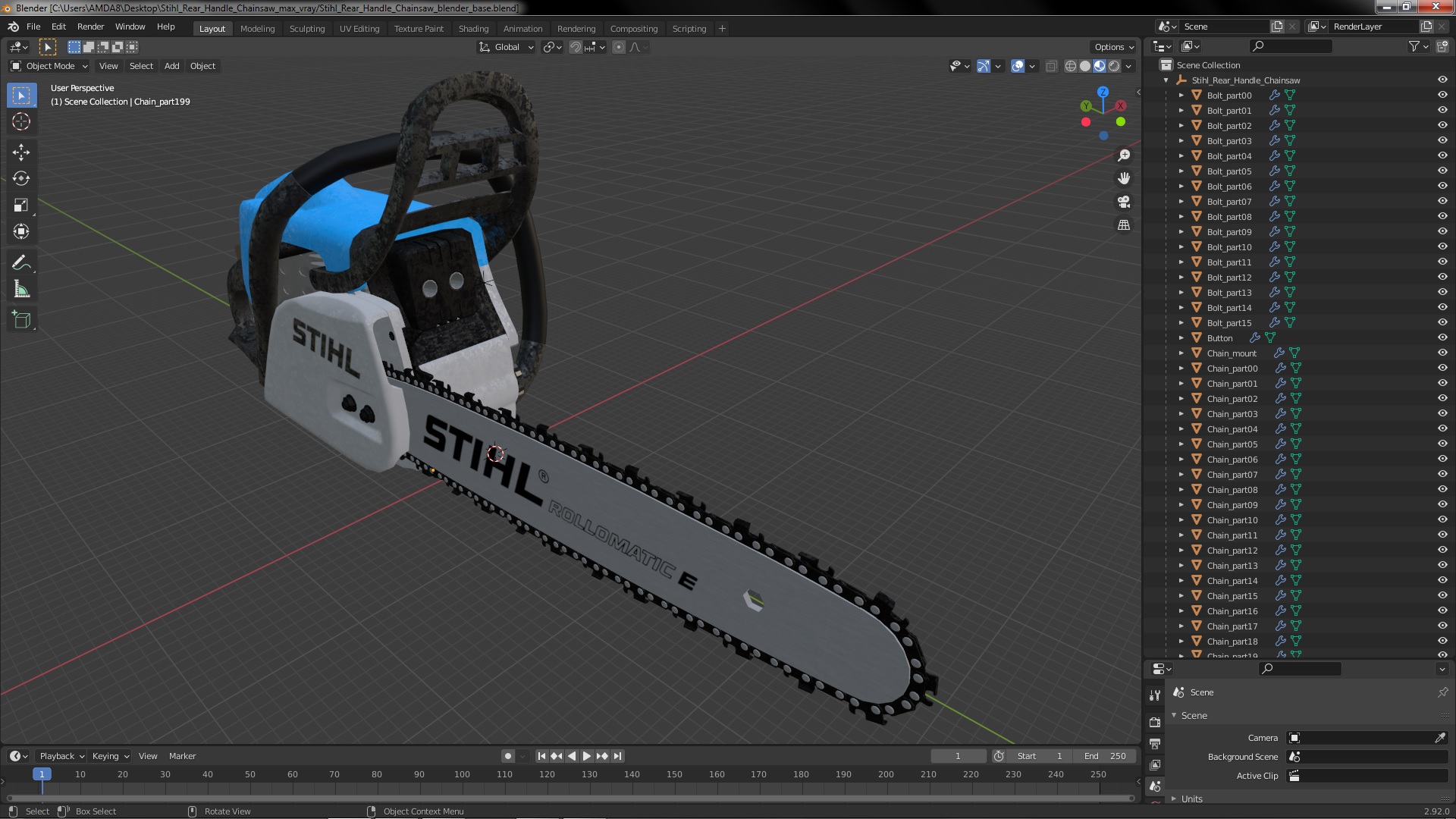The image size is (1456, 819).
Task: Expand Chain_part00 tree item
Action: pyautogui.click(x=1181, y=369)
